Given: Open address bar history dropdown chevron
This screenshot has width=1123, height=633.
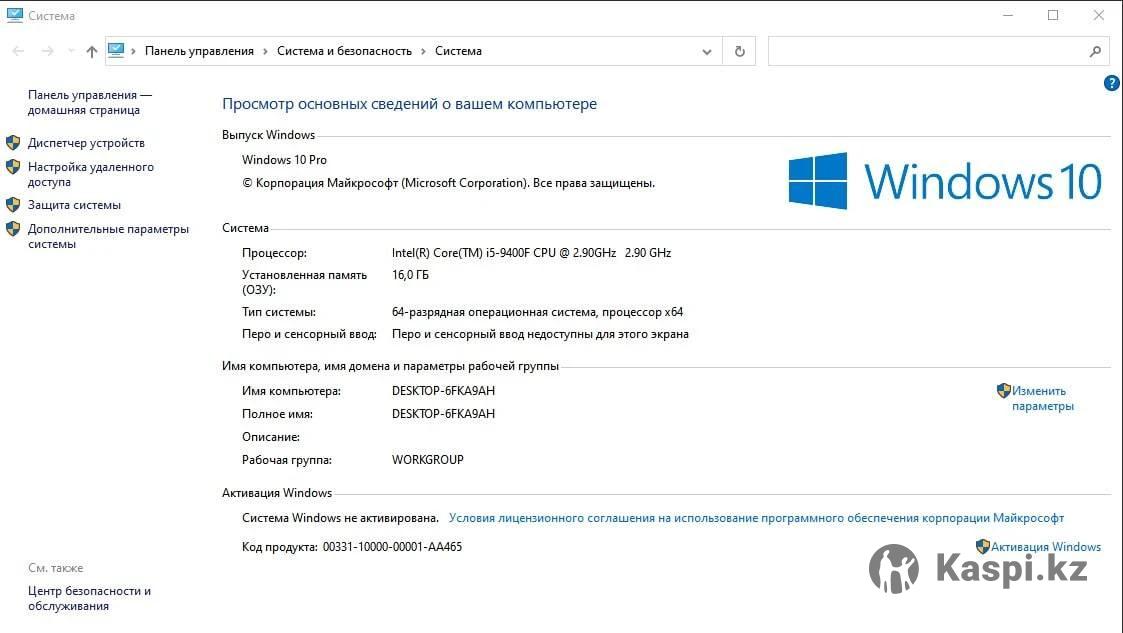Looking at the screenshot, I should click(707, 52).
